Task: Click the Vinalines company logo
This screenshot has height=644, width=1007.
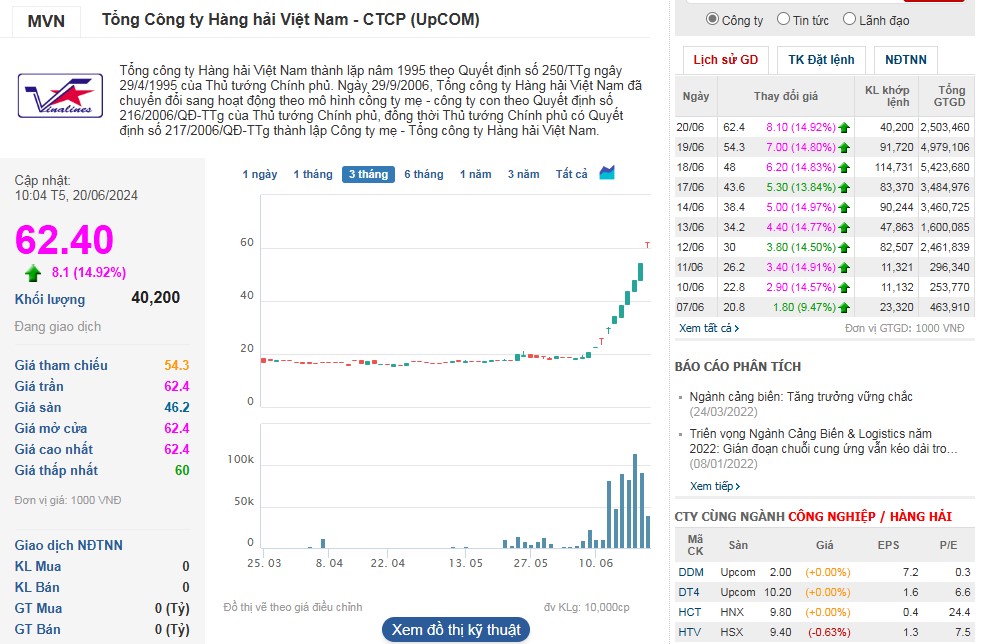Action: tap(60, 96)
